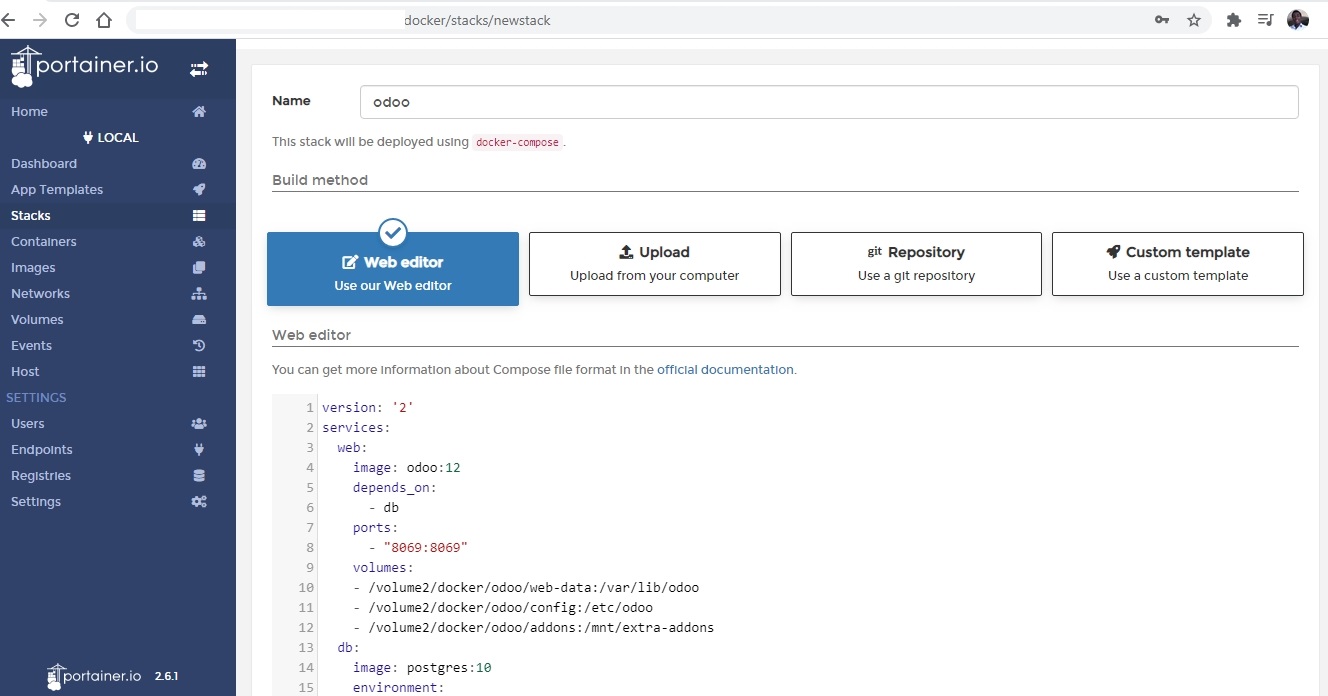The image size is (1328, 696).
Task: Click the stack Name input field
Action: [x=829, y=102]
